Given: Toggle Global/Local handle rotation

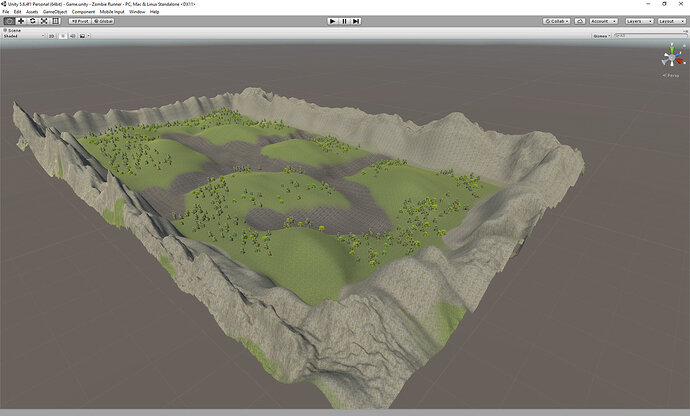Looking at the screenshot, I should (103, 21).
